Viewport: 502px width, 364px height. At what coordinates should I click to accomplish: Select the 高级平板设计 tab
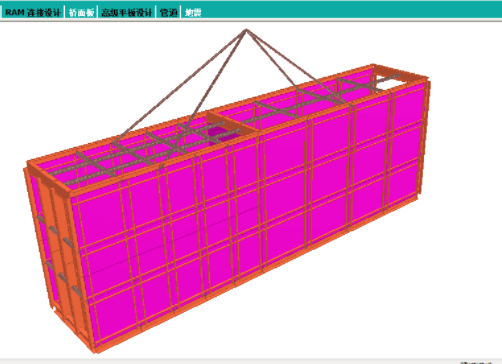click(127, 13)
